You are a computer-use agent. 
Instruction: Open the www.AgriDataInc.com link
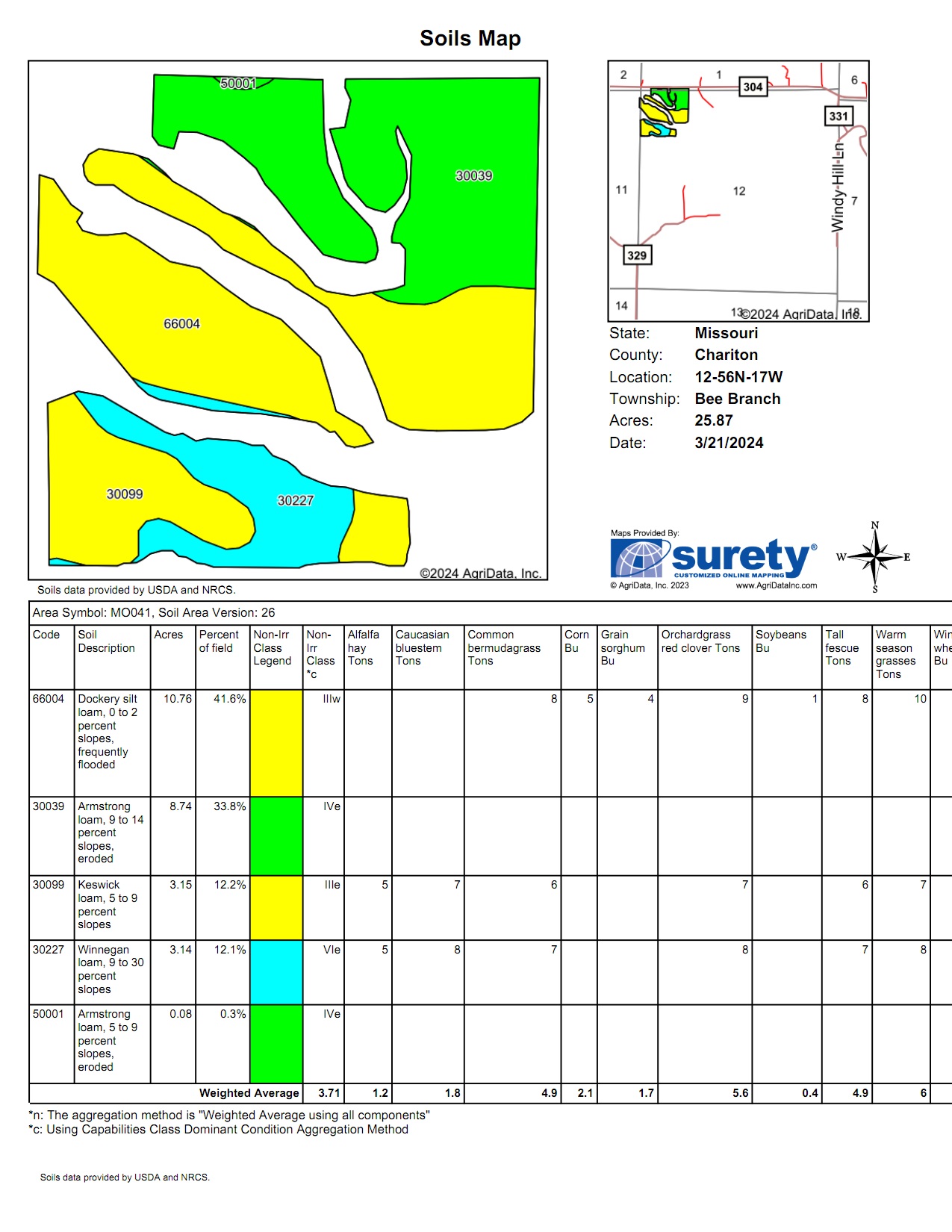(776, 585)
